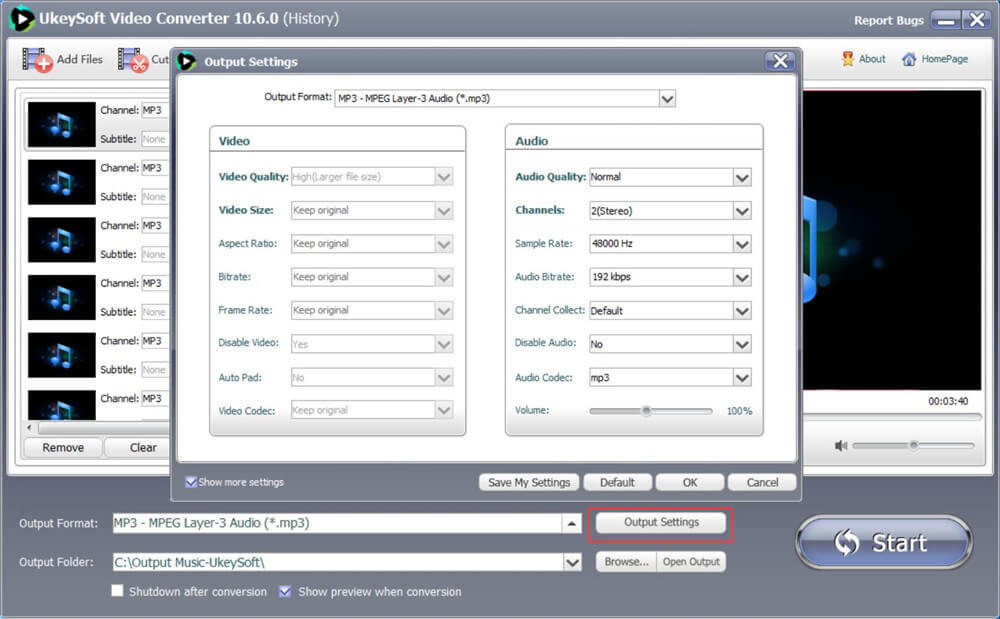Viewport: 1000px width, 619px height.
Task: Select the first music file thumbnail
Action: (x=62, y=125)
